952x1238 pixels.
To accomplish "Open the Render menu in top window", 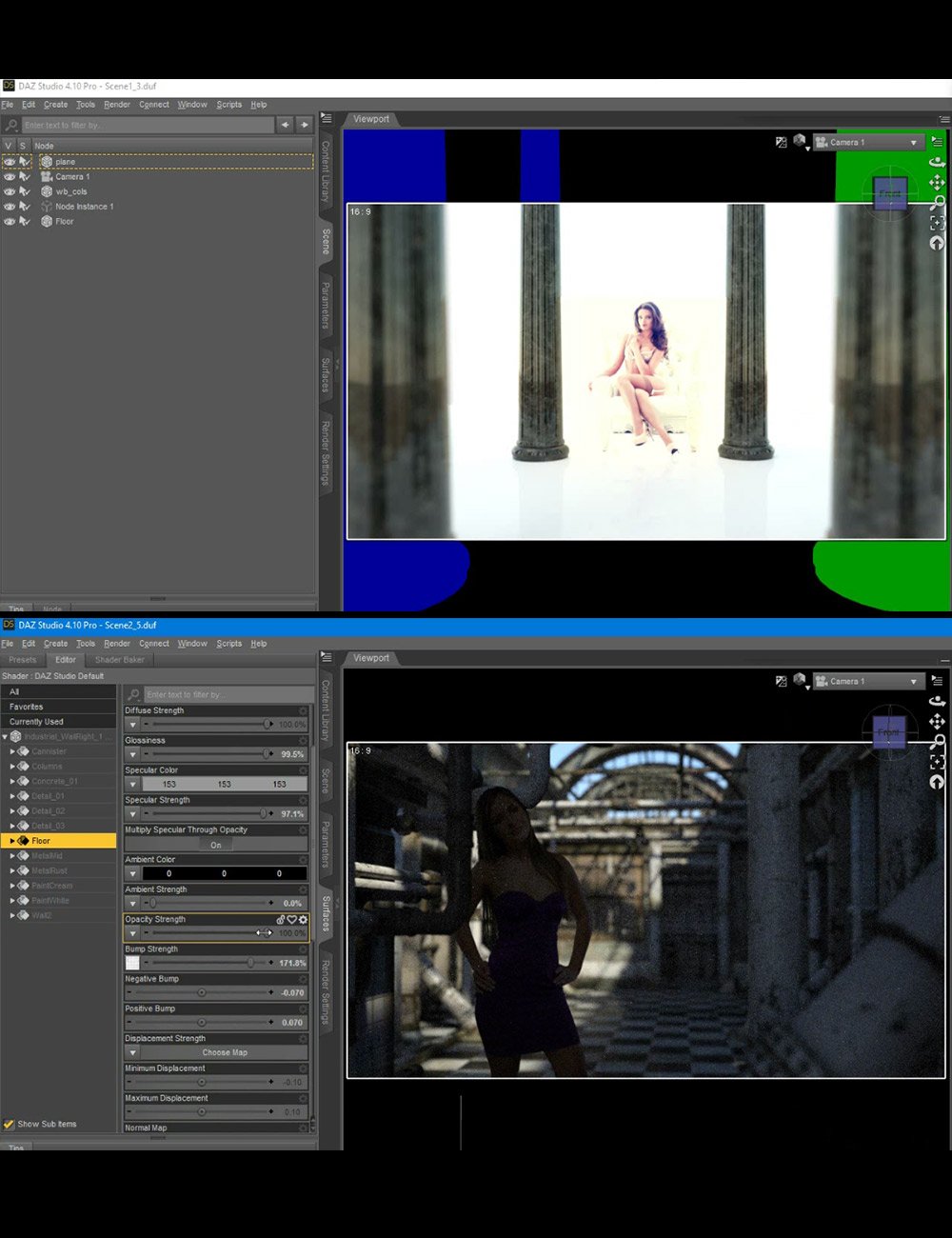I will pos(117,105).
